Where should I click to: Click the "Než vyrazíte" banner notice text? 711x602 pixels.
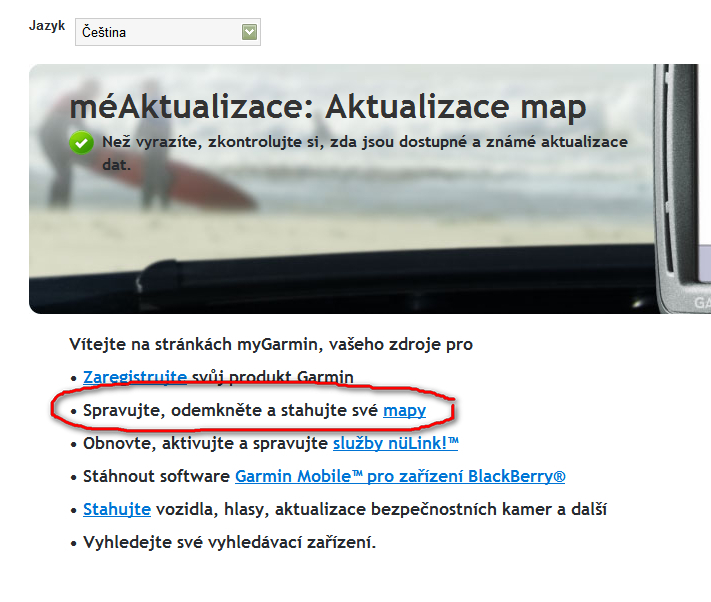click(365, 142)
